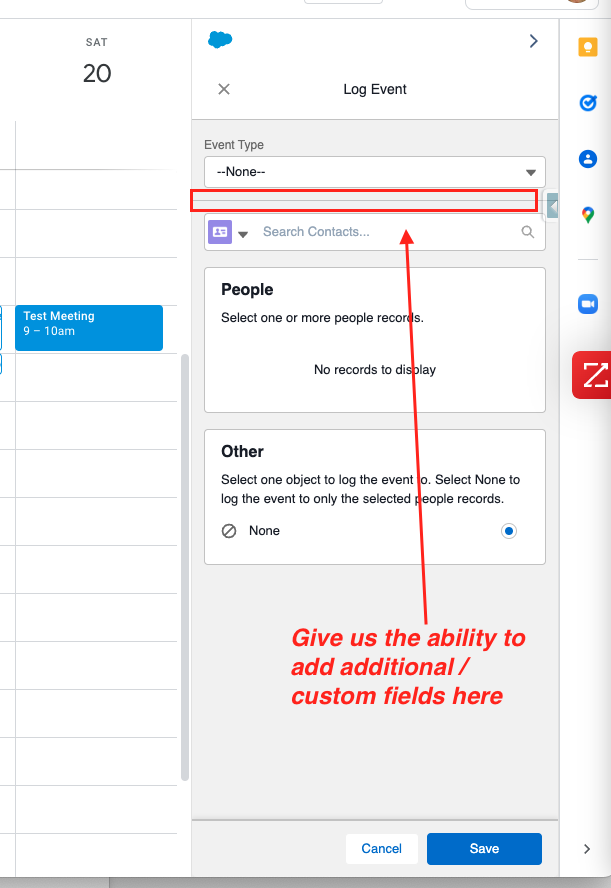Click the 'No records to display' text
This screenshot has width=611, height=888.
click(375, 370)
